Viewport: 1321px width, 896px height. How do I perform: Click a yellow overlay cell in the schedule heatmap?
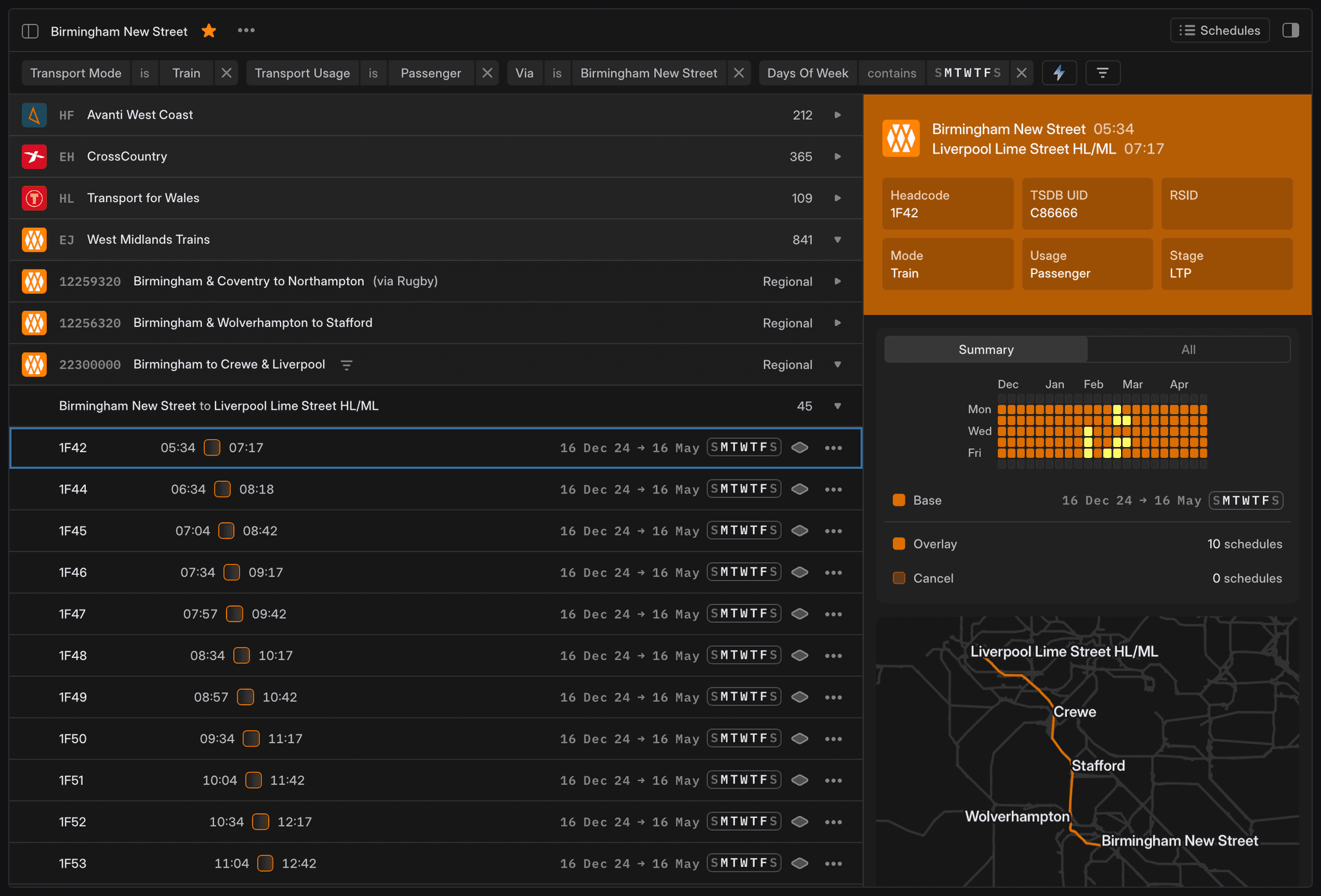(x=1117, y=408)
